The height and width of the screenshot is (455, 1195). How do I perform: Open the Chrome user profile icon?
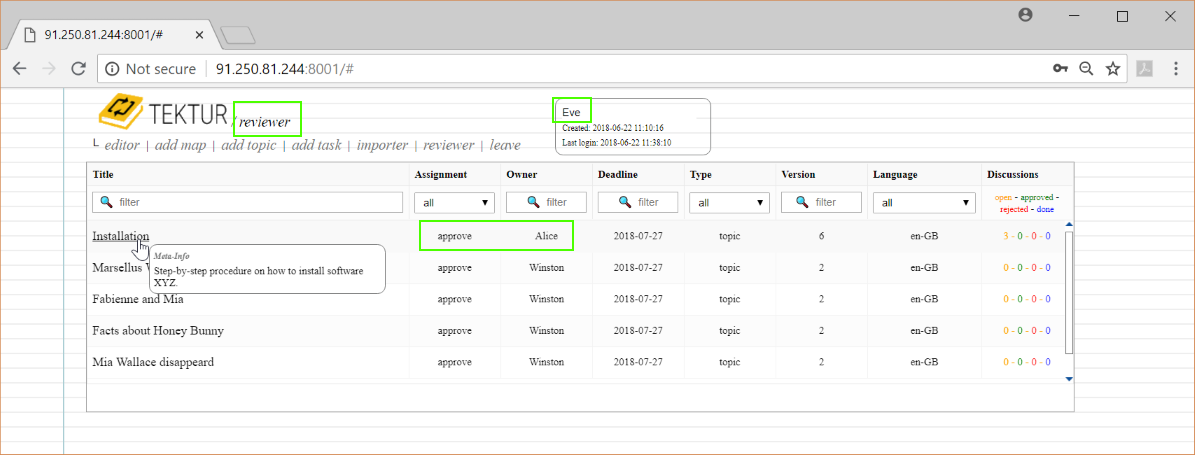[1025, 16]
